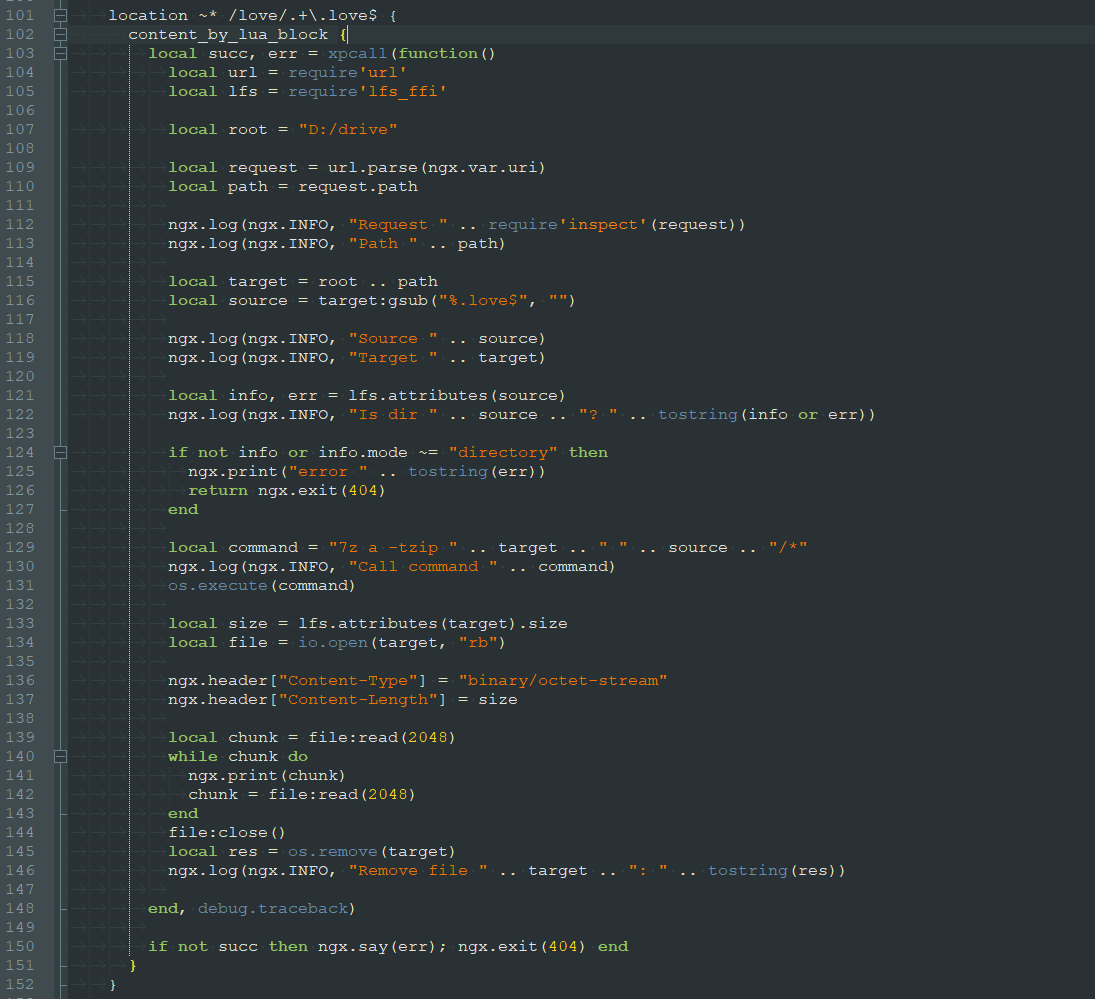This screenshot has height=999, width=1095.
Task: Collapse the if-block fold on line 124
Action: point(61,452)
